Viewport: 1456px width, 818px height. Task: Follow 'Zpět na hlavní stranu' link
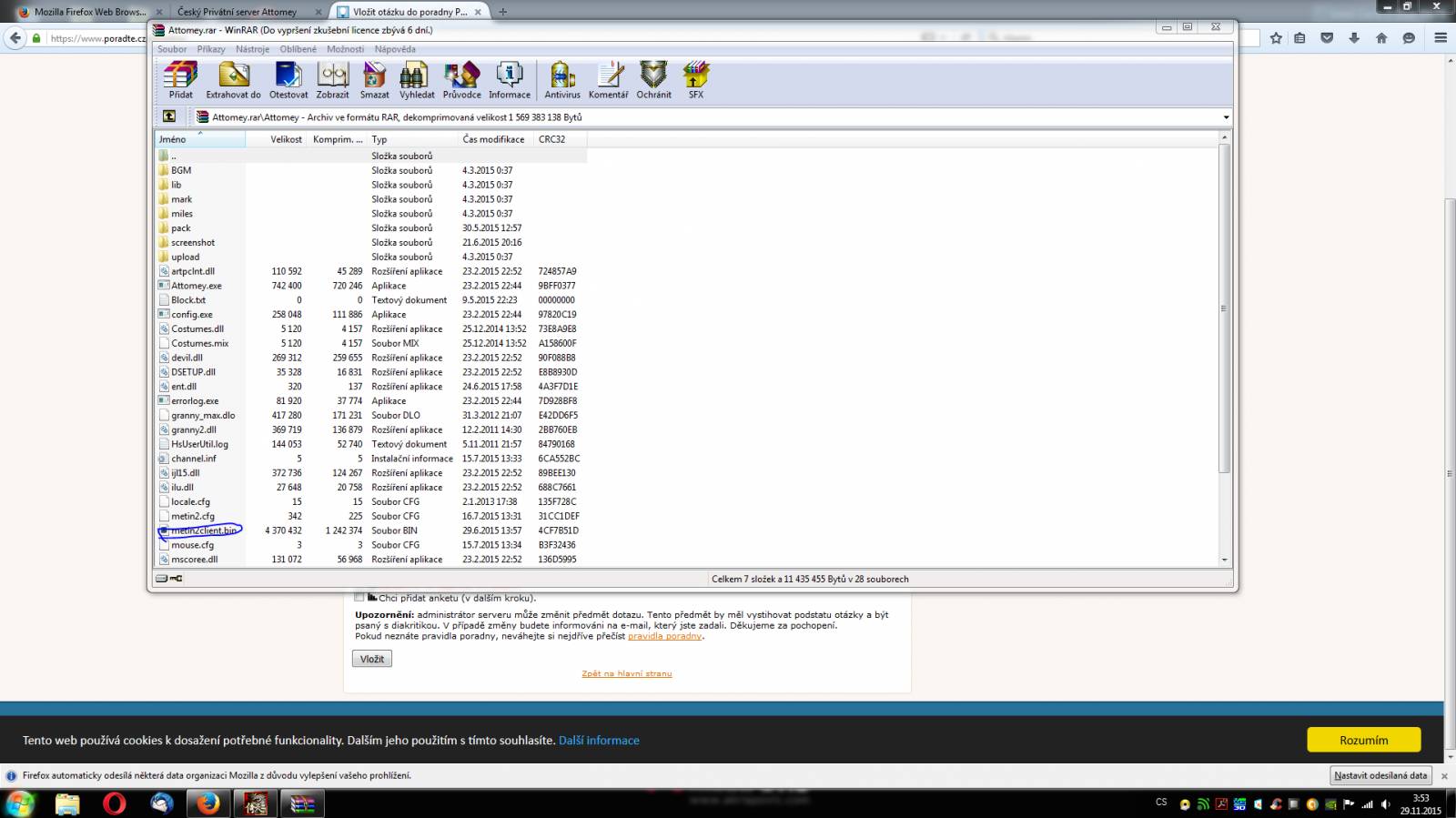pos(627,673)
